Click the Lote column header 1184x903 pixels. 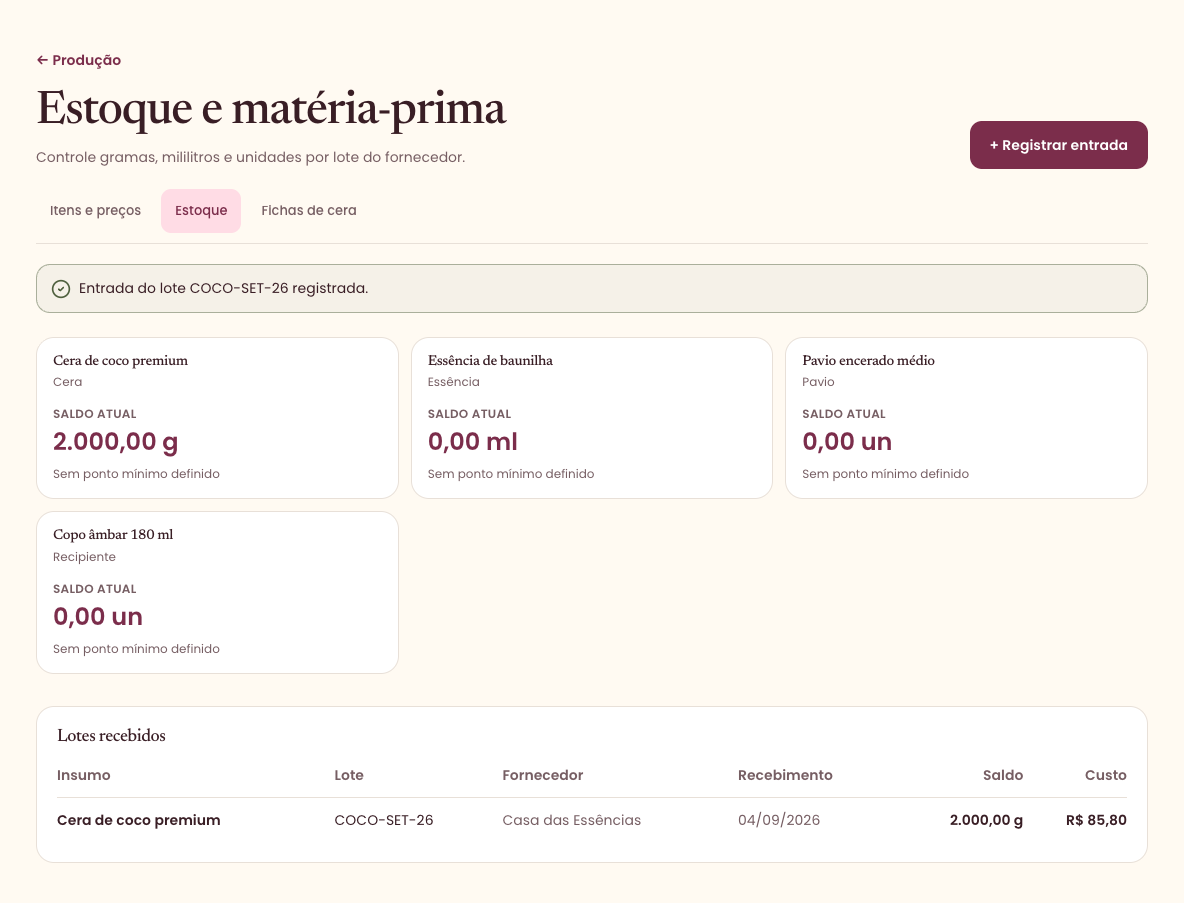click(x=349, y=775)
